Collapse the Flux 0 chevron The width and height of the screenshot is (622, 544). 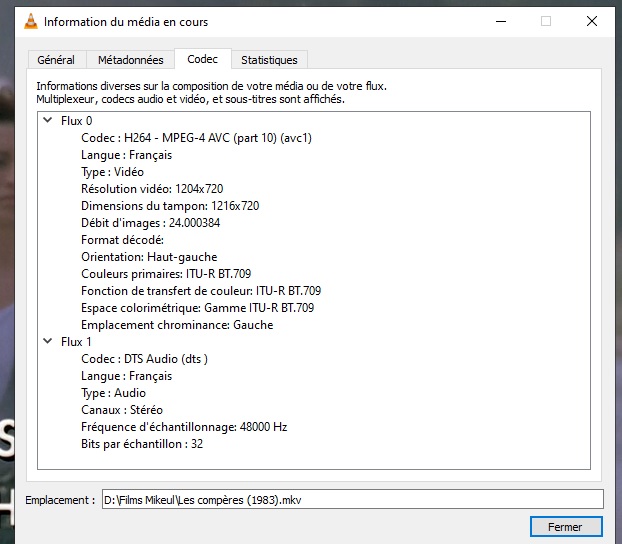[48, 120]
